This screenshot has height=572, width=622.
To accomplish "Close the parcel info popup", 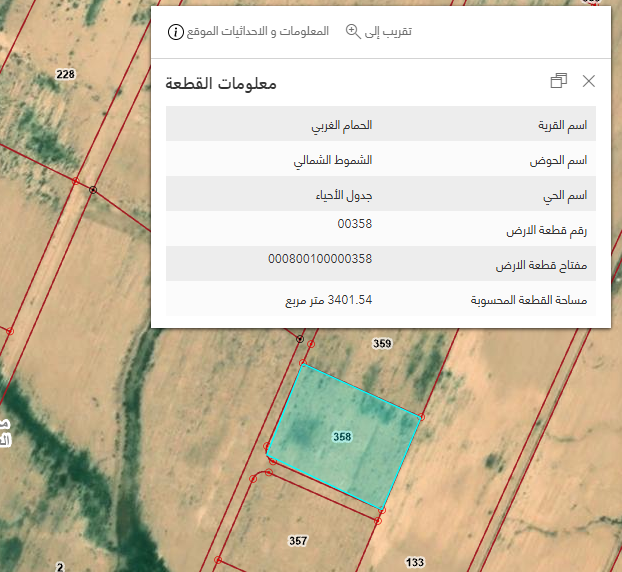I will pos(589,81).
